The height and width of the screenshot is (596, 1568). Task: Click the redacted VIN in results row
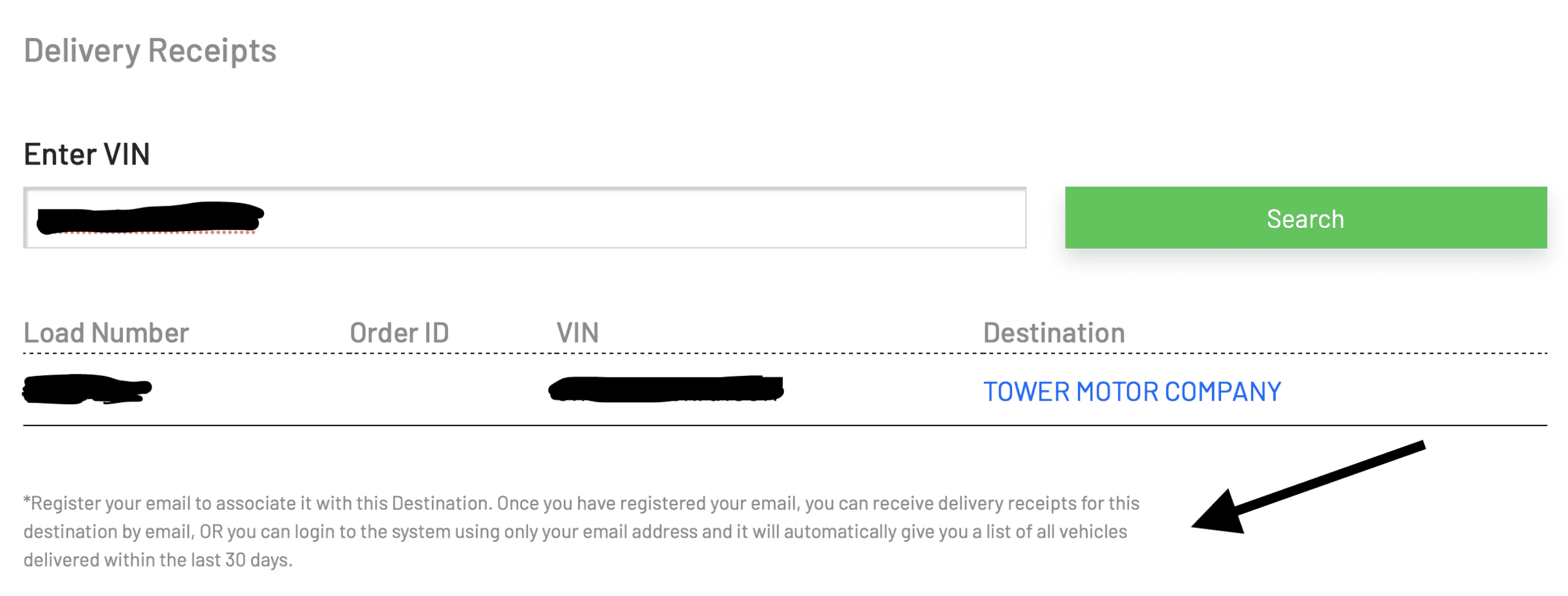tap(666, 389)
